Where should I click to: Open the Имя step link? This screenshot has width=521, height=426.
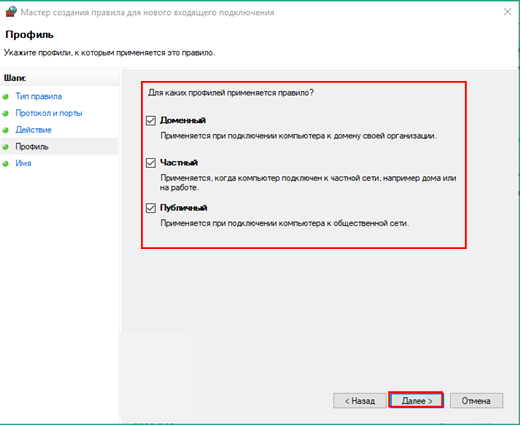click(x=23, y=163)
